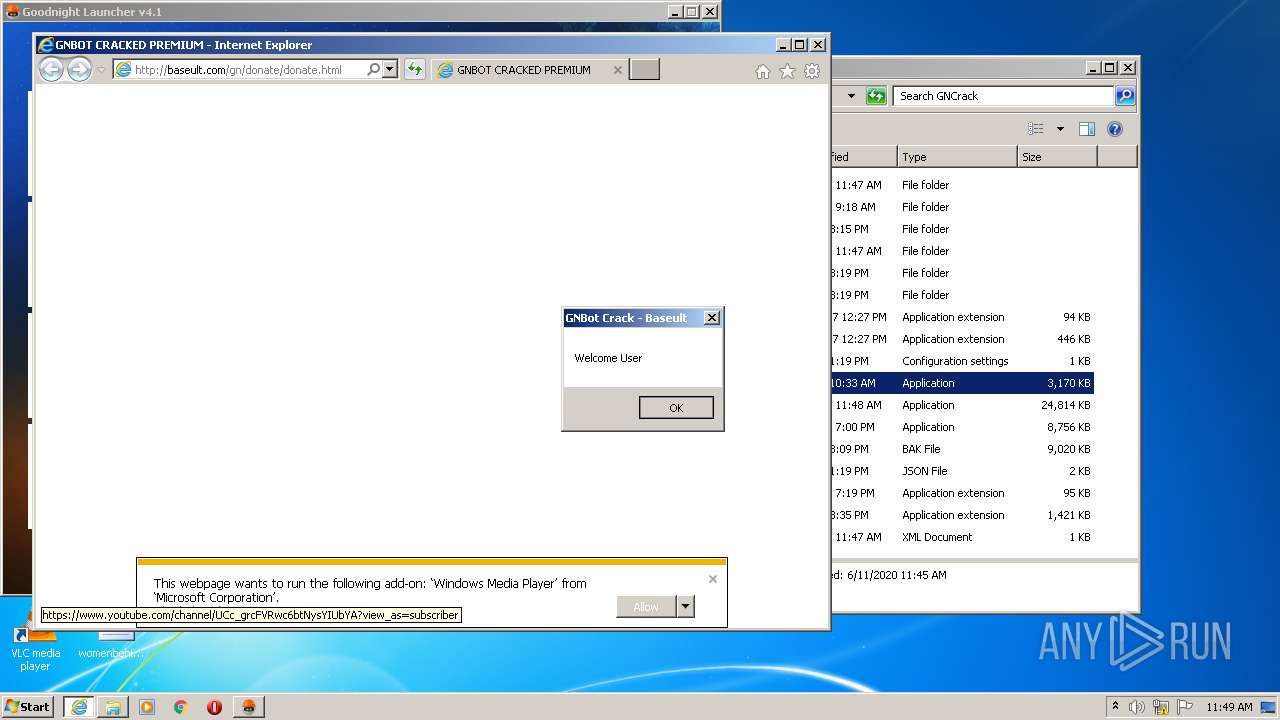The image size is (1280, 720).
Task: Toggle the Explorer preview pane icon
Action: [x=1087, y=129]
